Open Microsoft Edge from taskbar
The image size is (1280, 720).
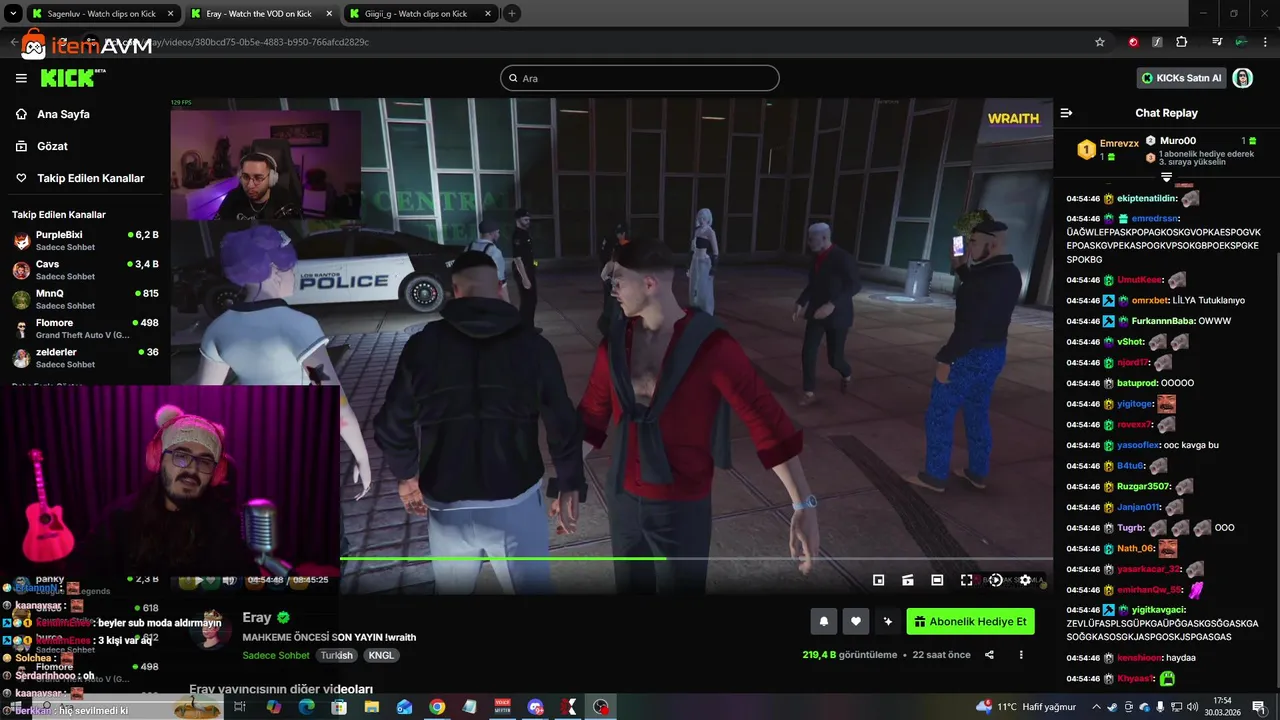point(306,707)
